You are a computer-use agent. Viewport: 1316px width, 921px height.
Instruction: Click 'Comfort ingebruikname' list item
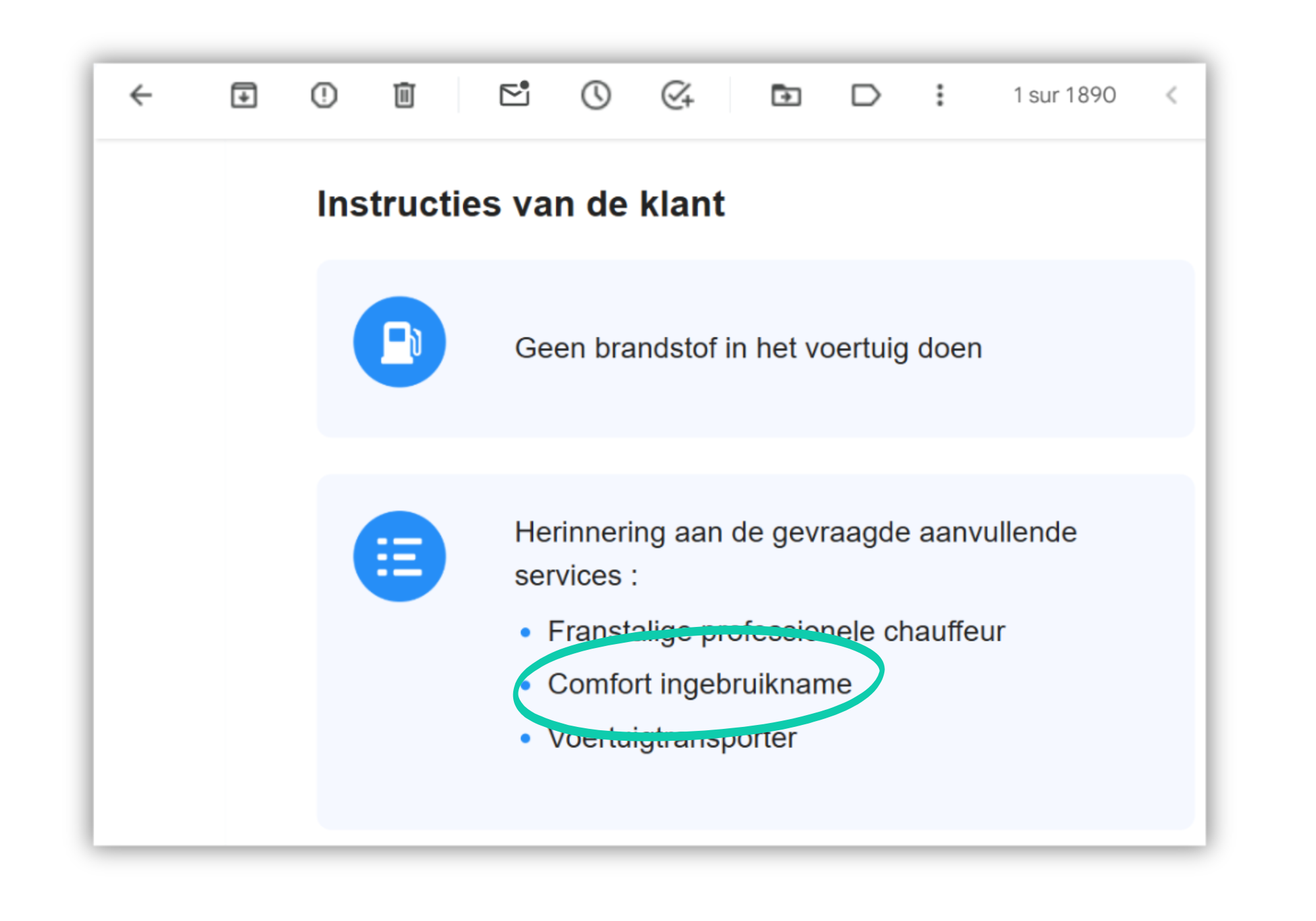(700, 684)
